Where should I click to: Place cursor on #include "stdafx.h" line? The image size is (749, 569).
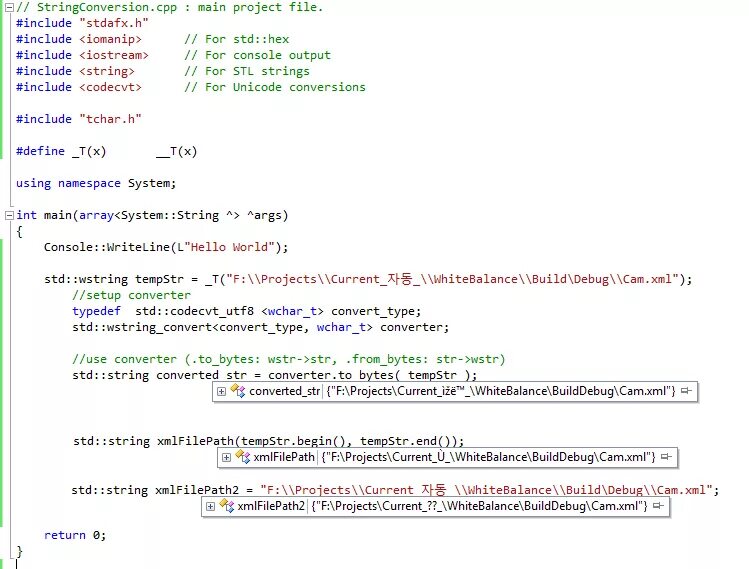click(82, 23)
